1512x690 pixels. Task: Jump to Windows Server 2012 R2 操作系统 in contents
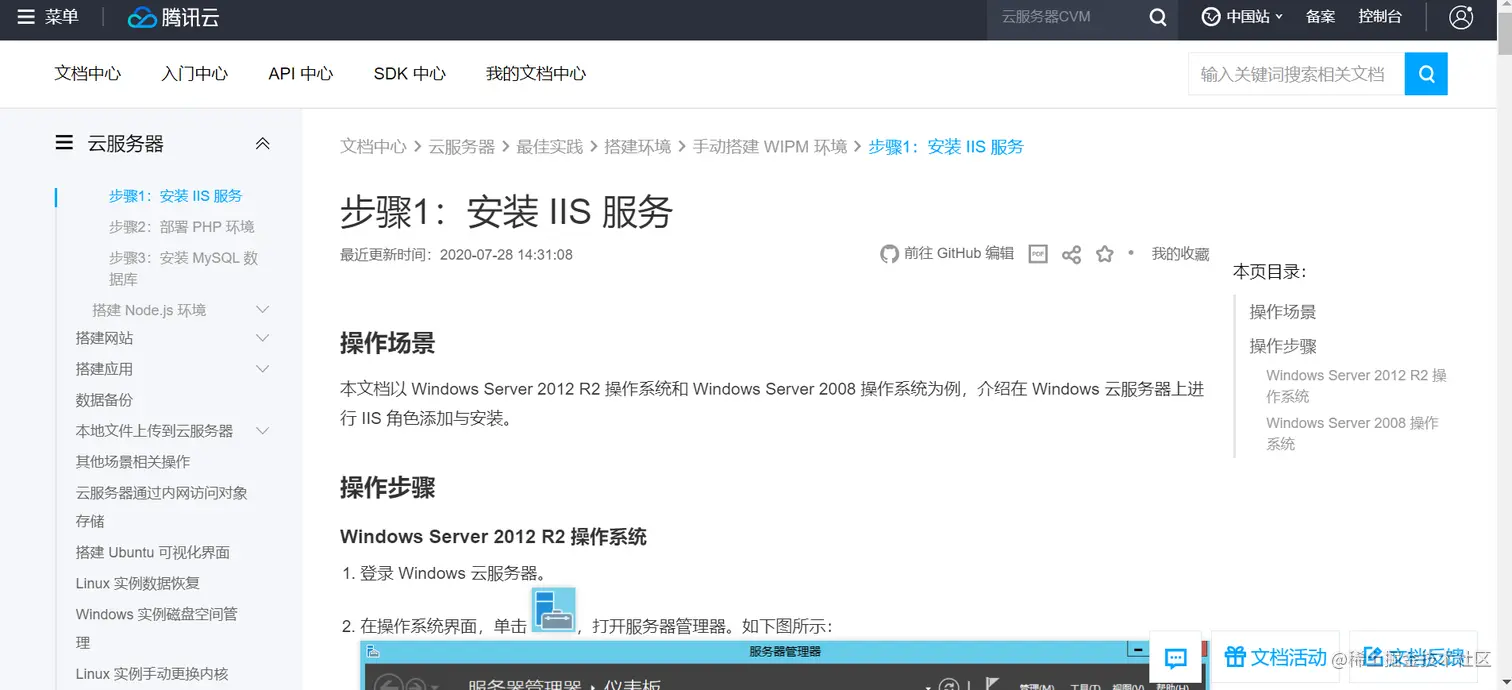1356,386
